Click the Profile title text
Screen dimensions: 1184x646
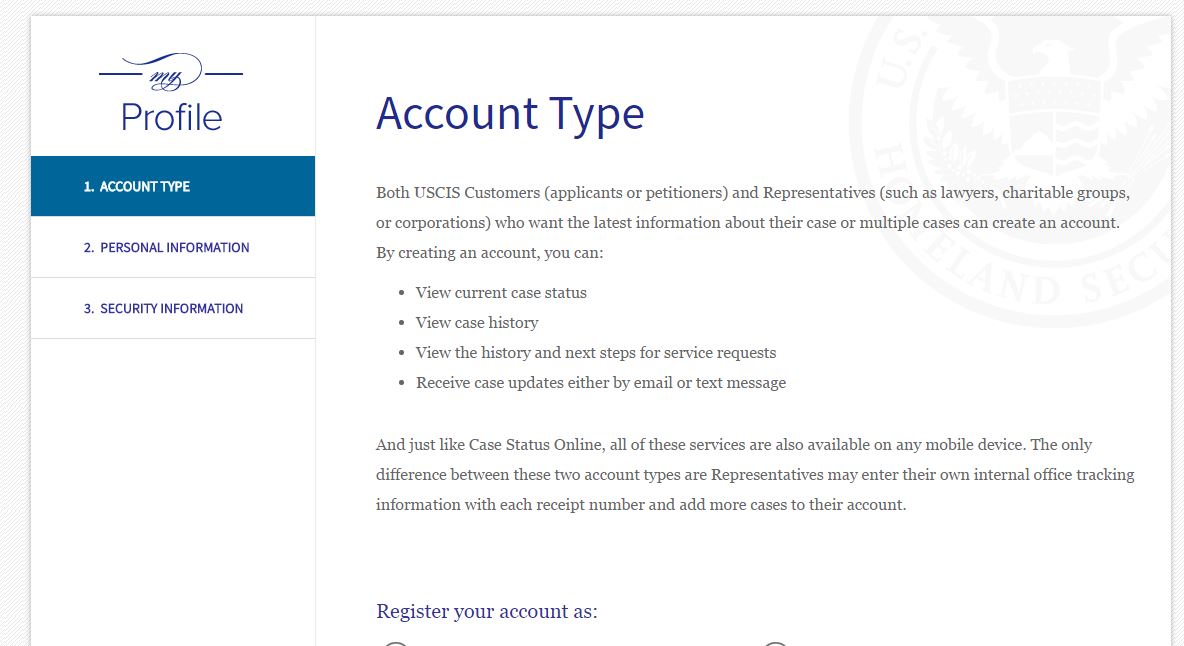coord(171,118)
